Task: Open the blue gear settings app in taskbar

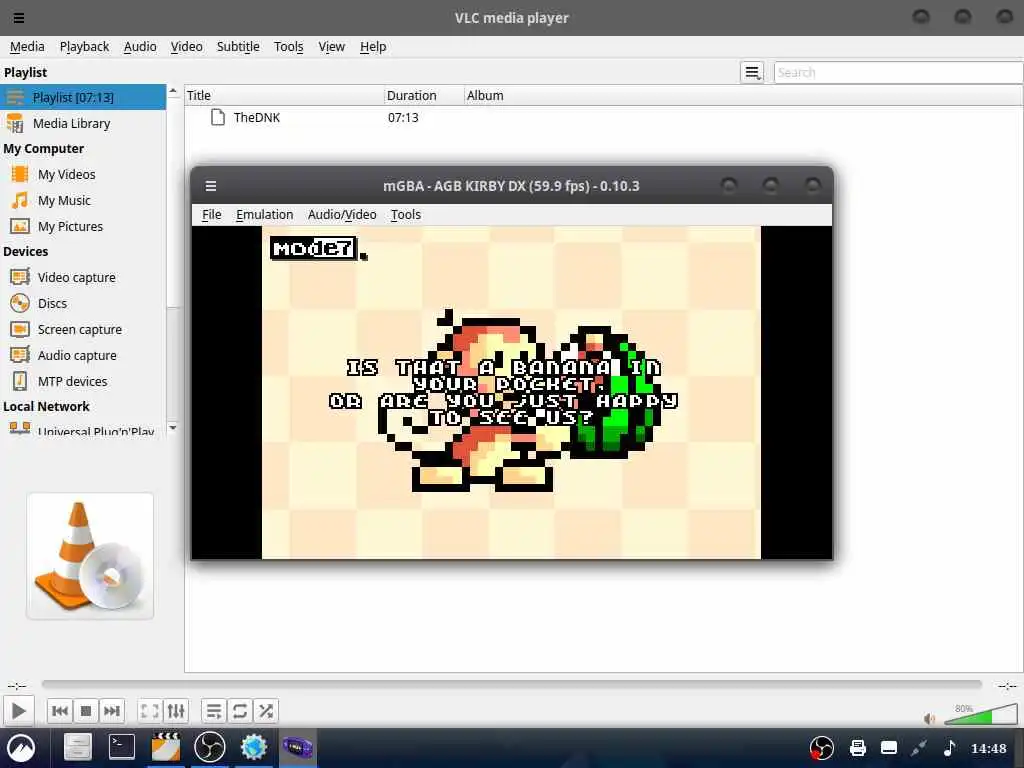Action: [x=253, y=747]
